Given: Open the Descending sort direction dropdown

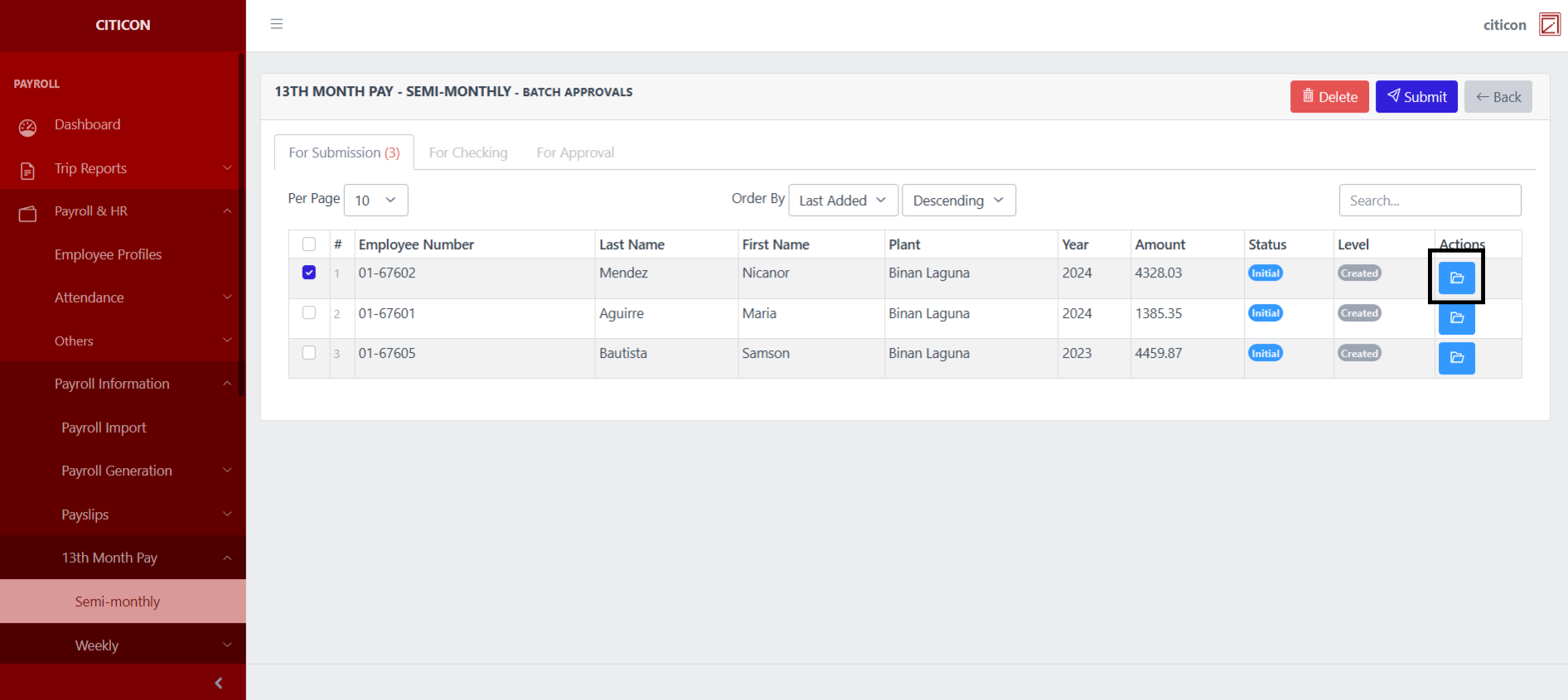Looking at the screenshot, I should tap(958, 200).
